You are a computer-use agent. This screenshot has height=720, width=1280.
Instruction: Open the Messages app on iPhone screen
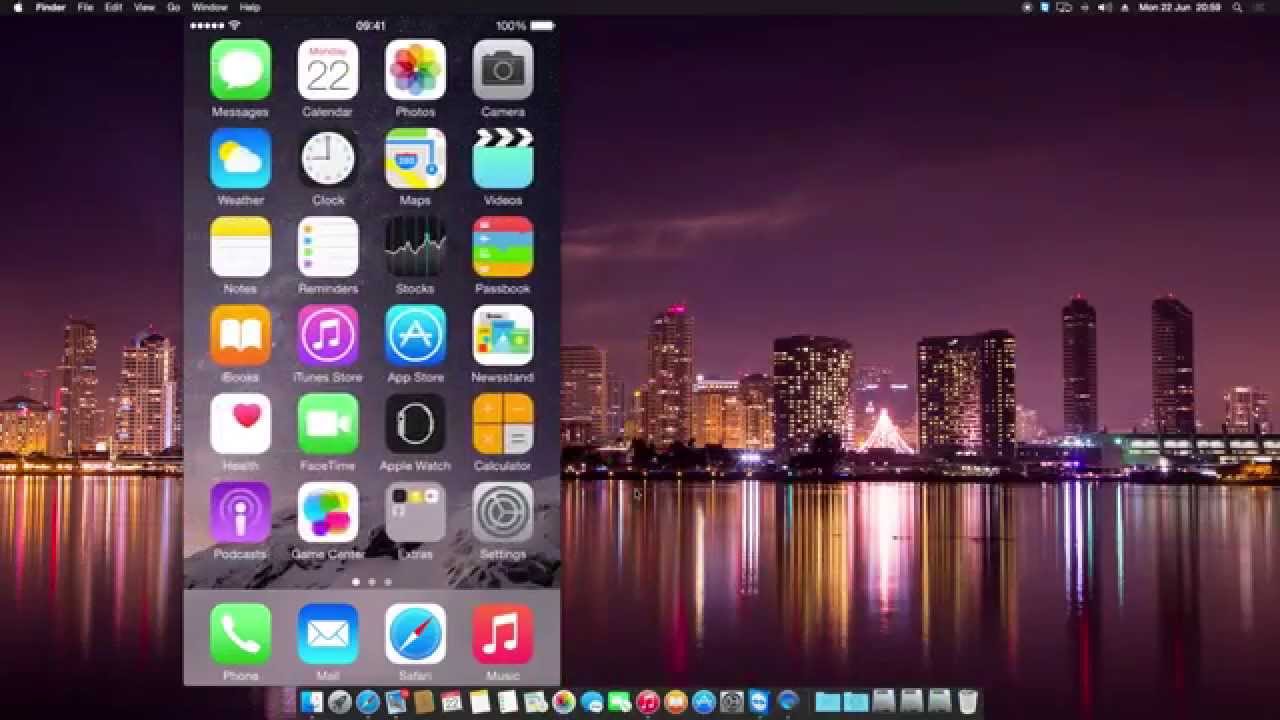(x=240, y=69)
